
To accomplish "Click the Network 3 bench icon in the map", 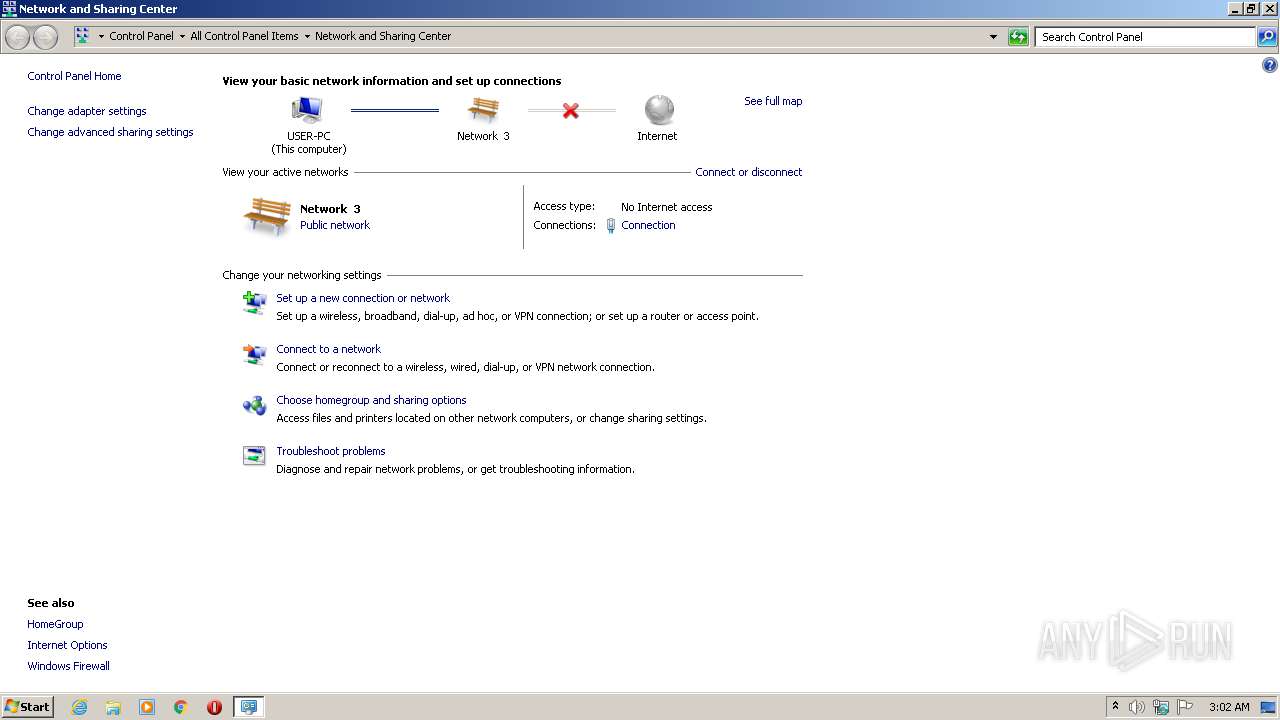I will click(x=483, y=110).
